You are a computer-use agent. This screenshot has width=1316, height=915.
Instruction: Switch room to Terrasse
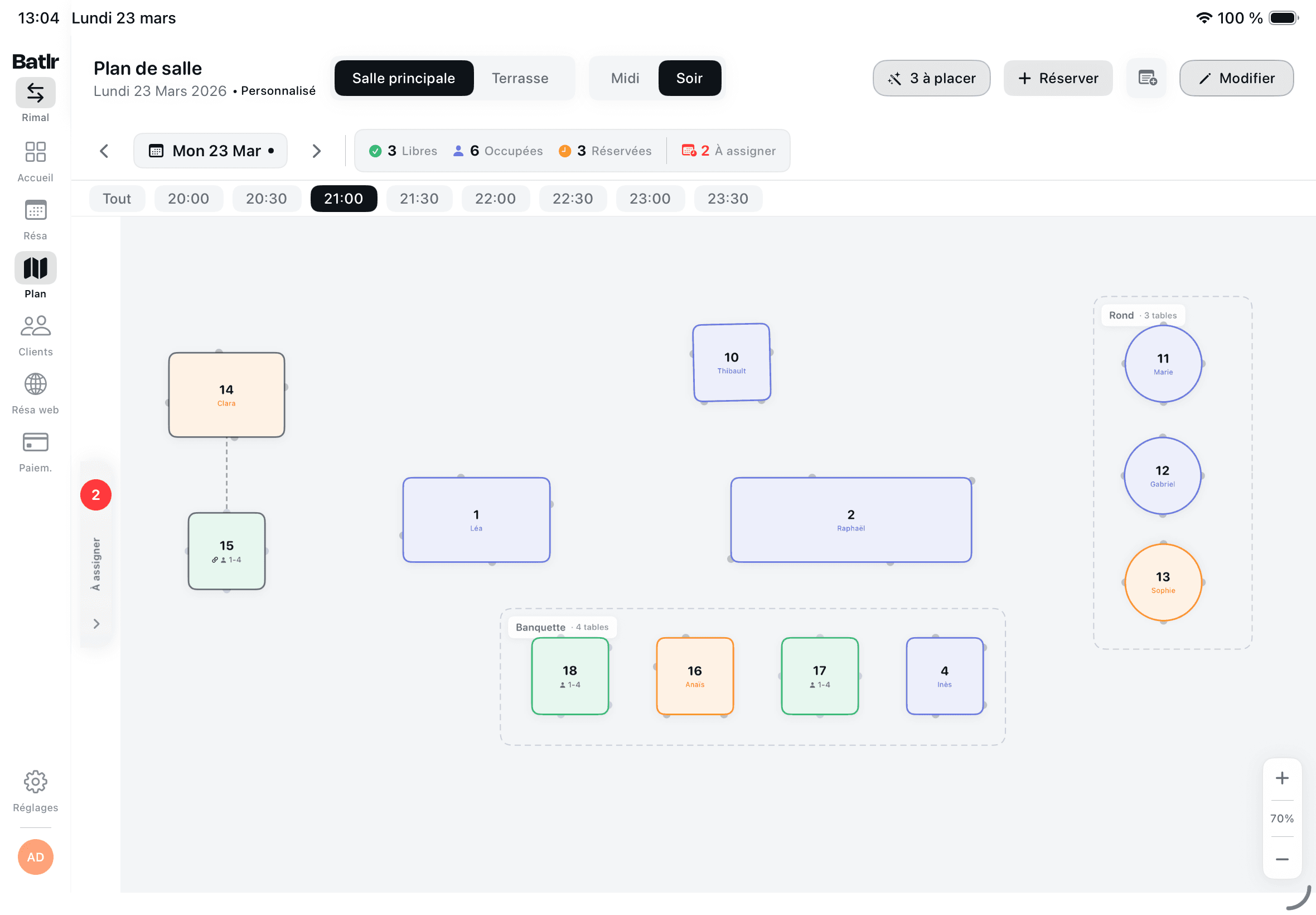point(520,78)
